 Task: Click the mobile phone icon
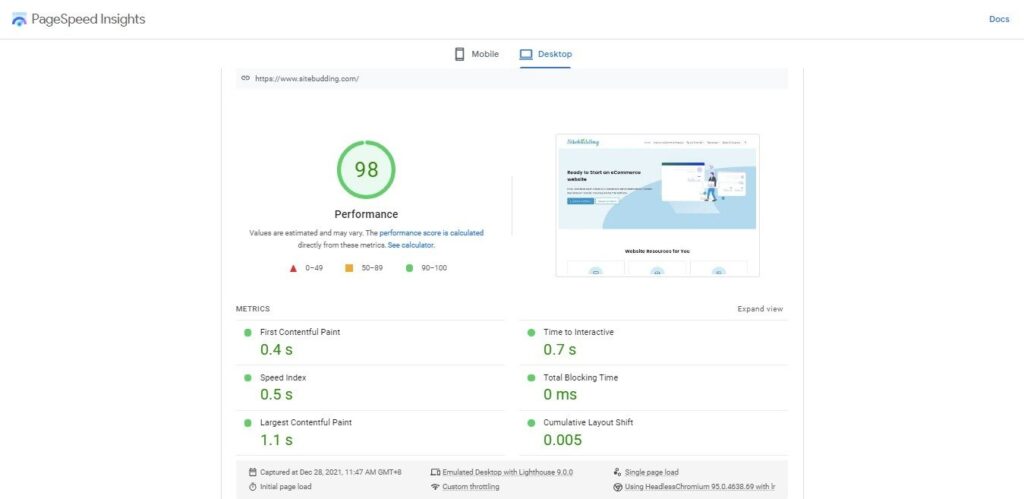click(x=460, y=54)
